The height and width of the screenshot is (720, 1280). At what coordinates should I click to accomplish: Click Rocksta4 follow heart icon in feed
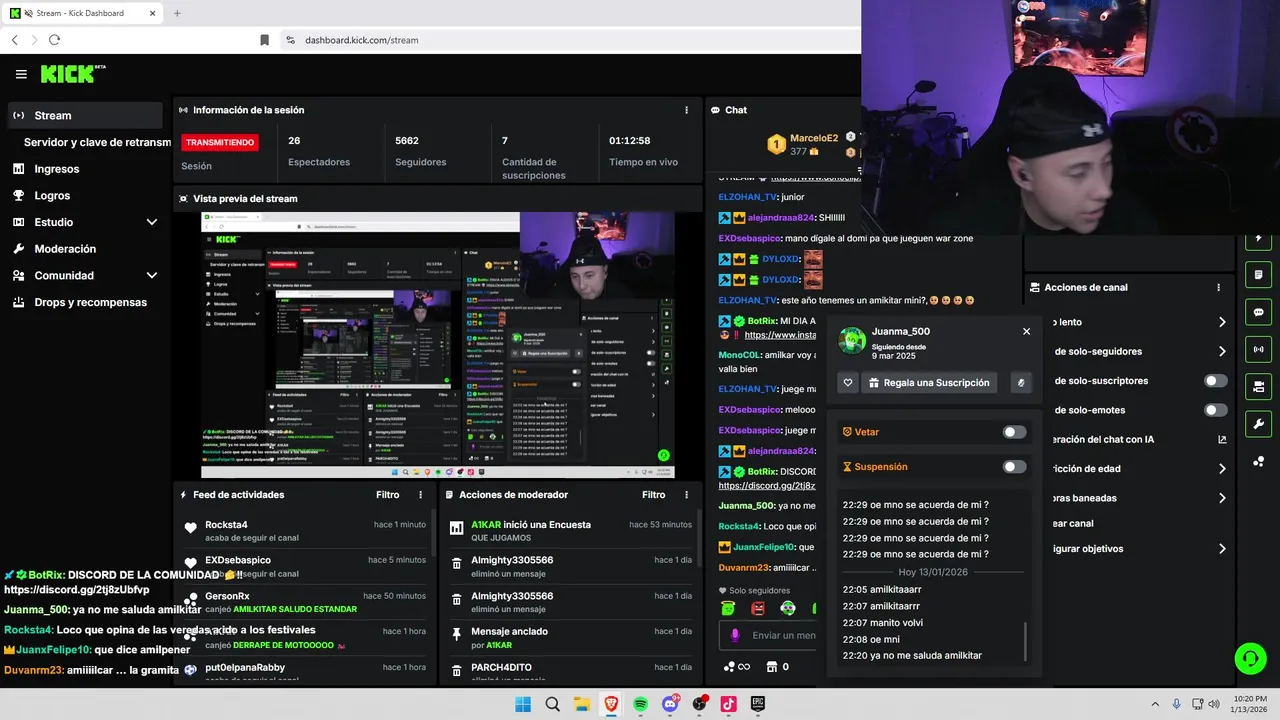click(x=190, y=528)
